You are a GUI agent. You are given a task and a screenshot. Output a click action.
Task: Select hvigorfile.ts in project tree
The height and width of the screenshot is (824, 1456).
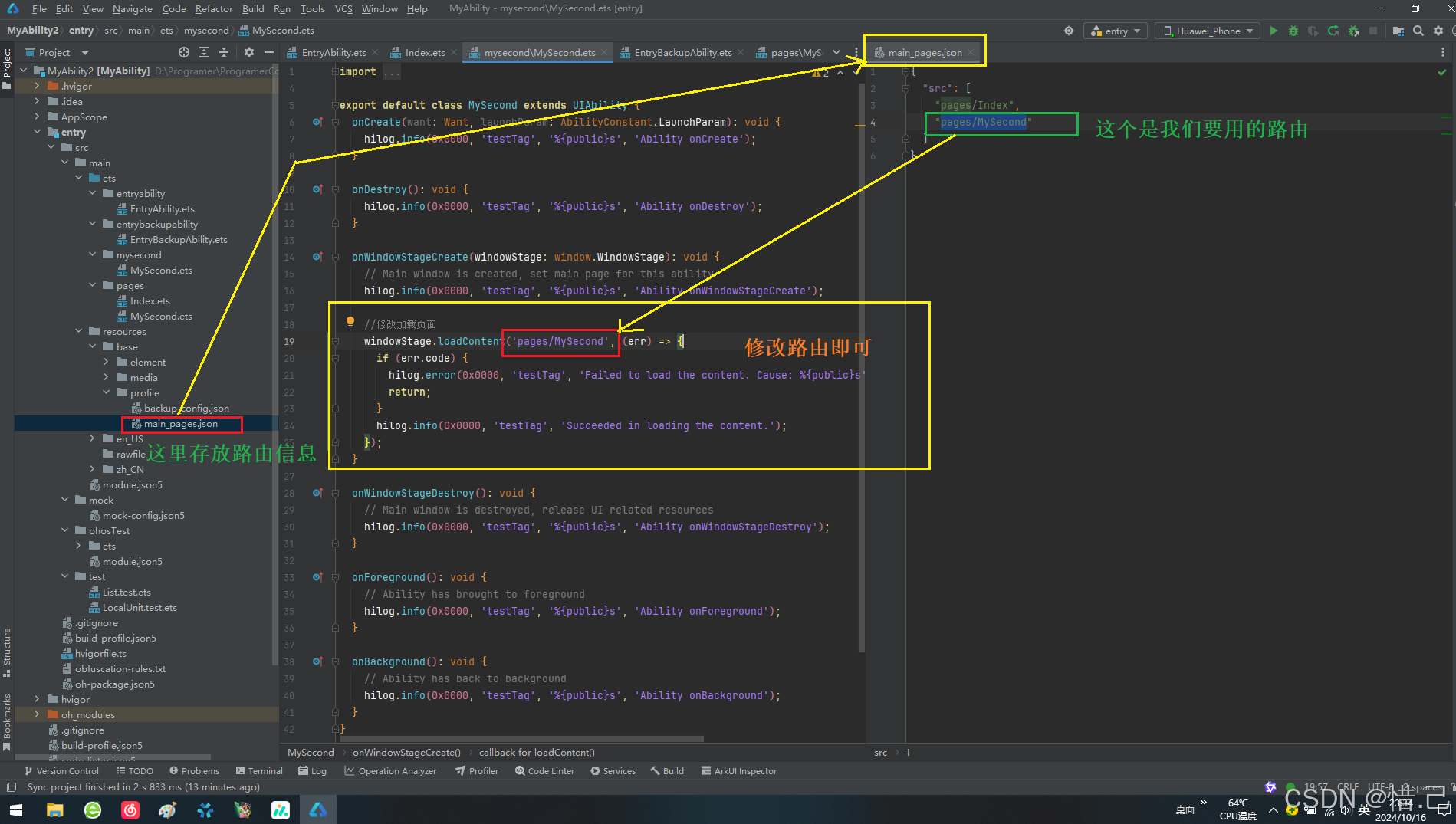(x=100, y=653)
